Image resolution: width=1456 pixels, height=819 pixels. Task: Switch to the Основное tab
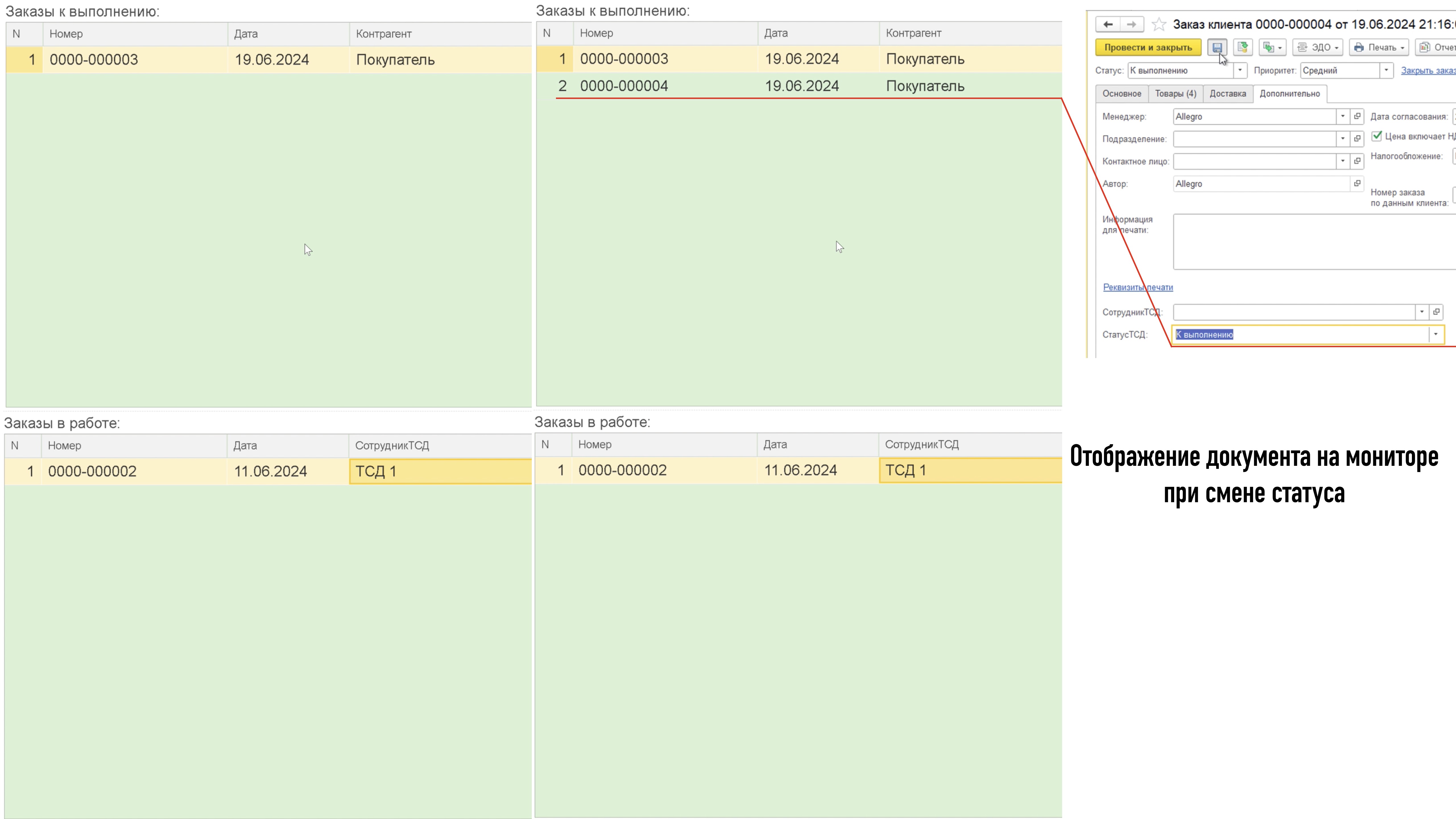point(1121,94)
